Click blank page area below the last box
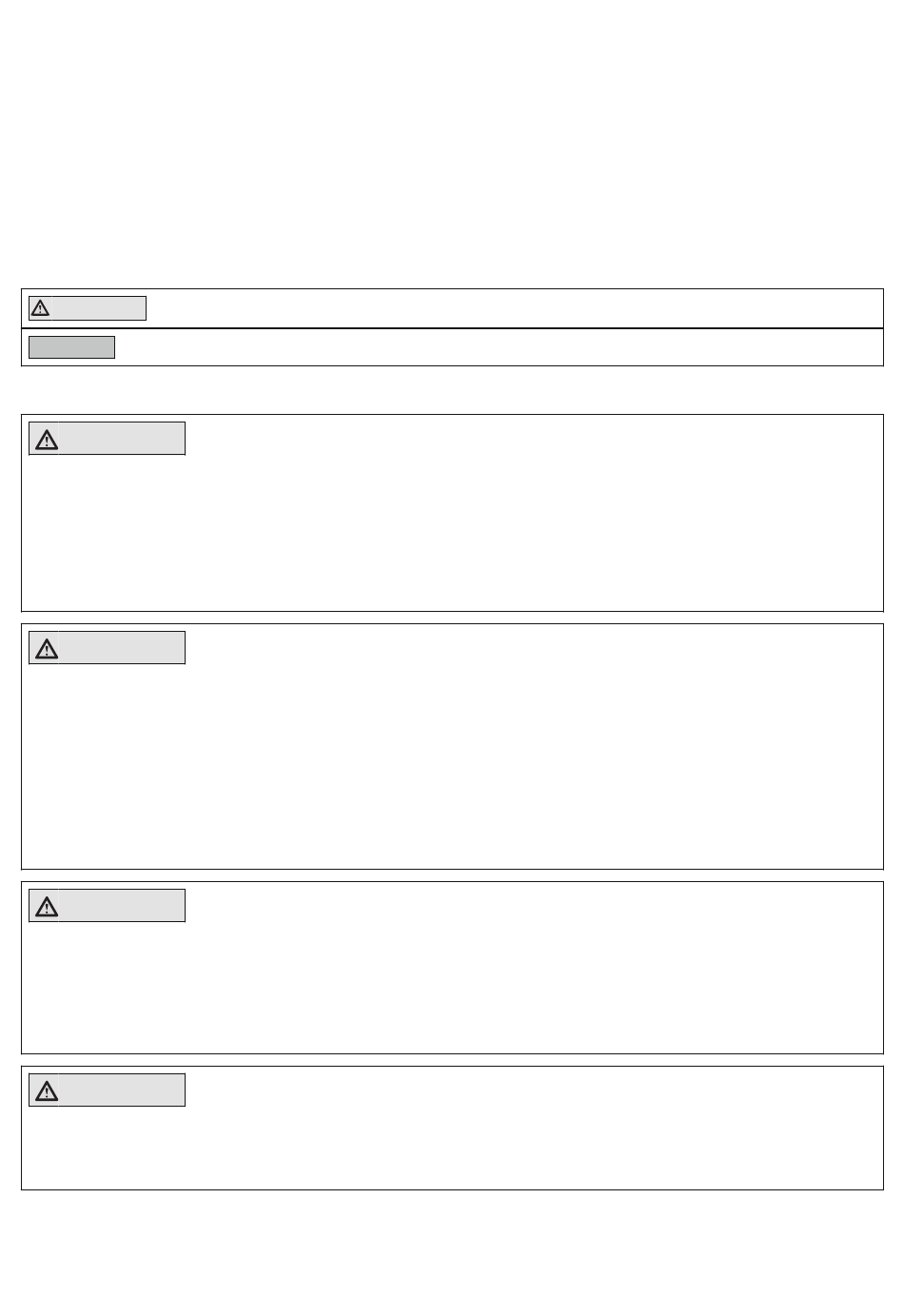The height and width of the screenshot is (1316, 904). [452, 1252]
